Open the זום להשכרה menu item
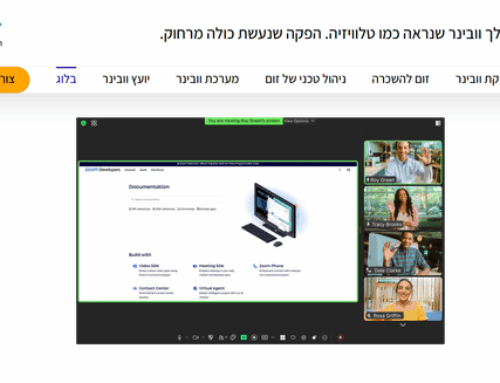 click(400, 79)
